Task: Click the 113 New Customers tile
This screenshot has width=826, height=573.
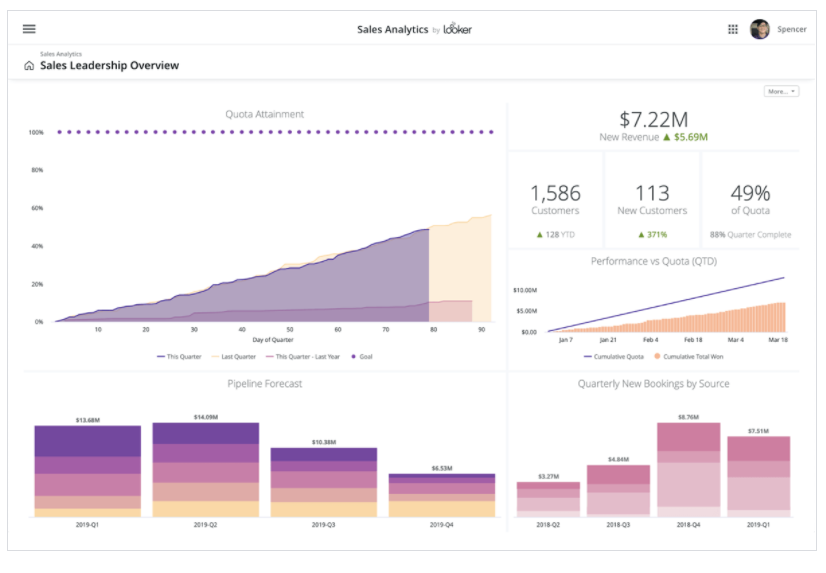Action: click(x=652, y=199)
